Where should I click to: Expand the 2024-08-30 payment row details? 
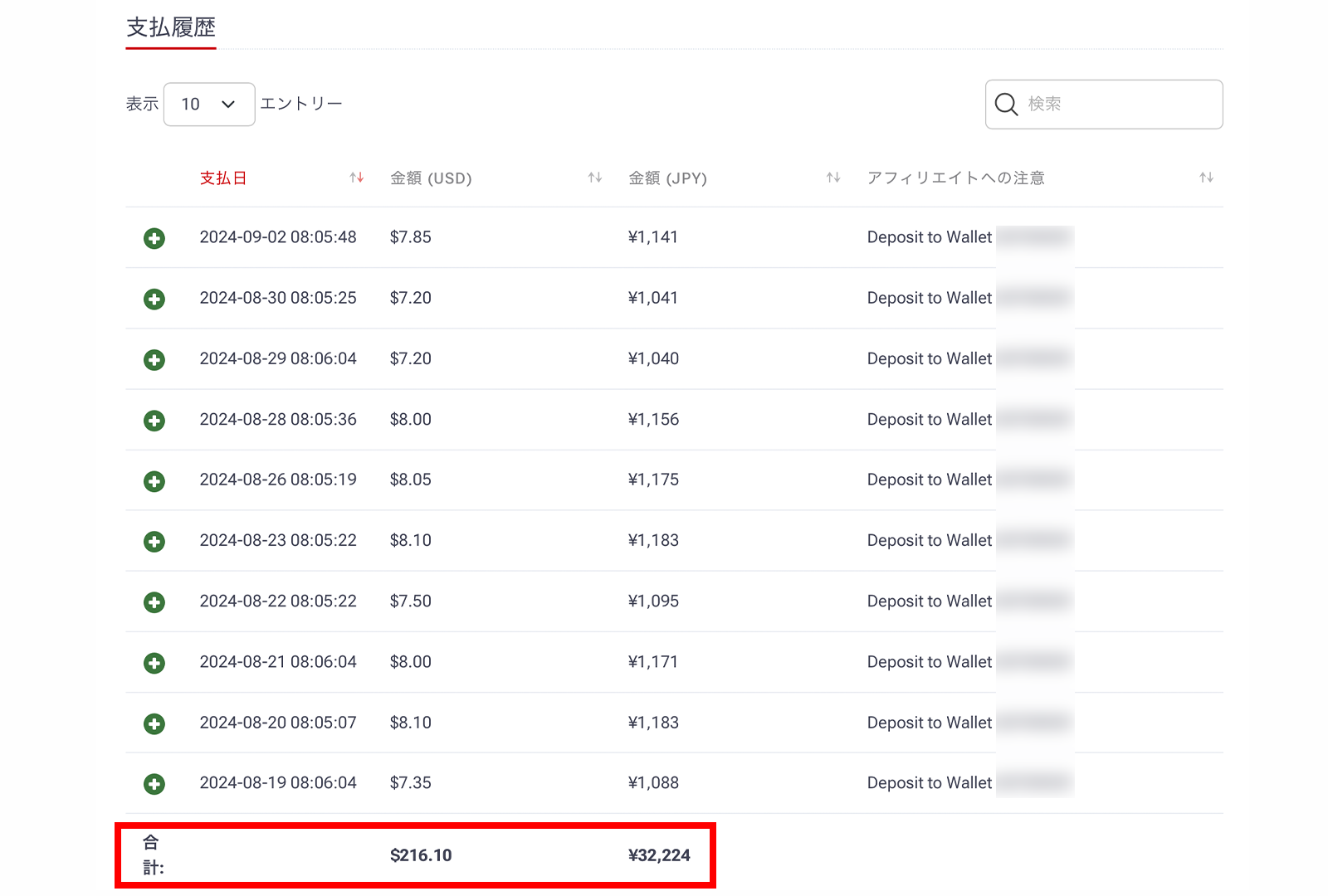click(x=154, y=299)
